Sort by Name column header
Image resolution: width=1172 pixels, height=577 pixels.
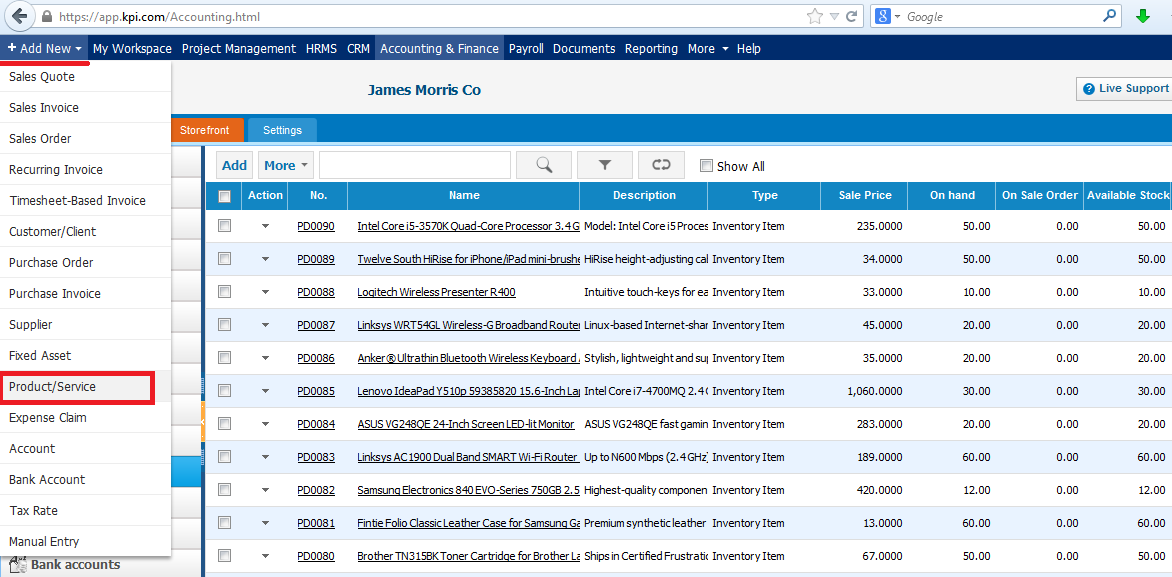click(464, 195)
